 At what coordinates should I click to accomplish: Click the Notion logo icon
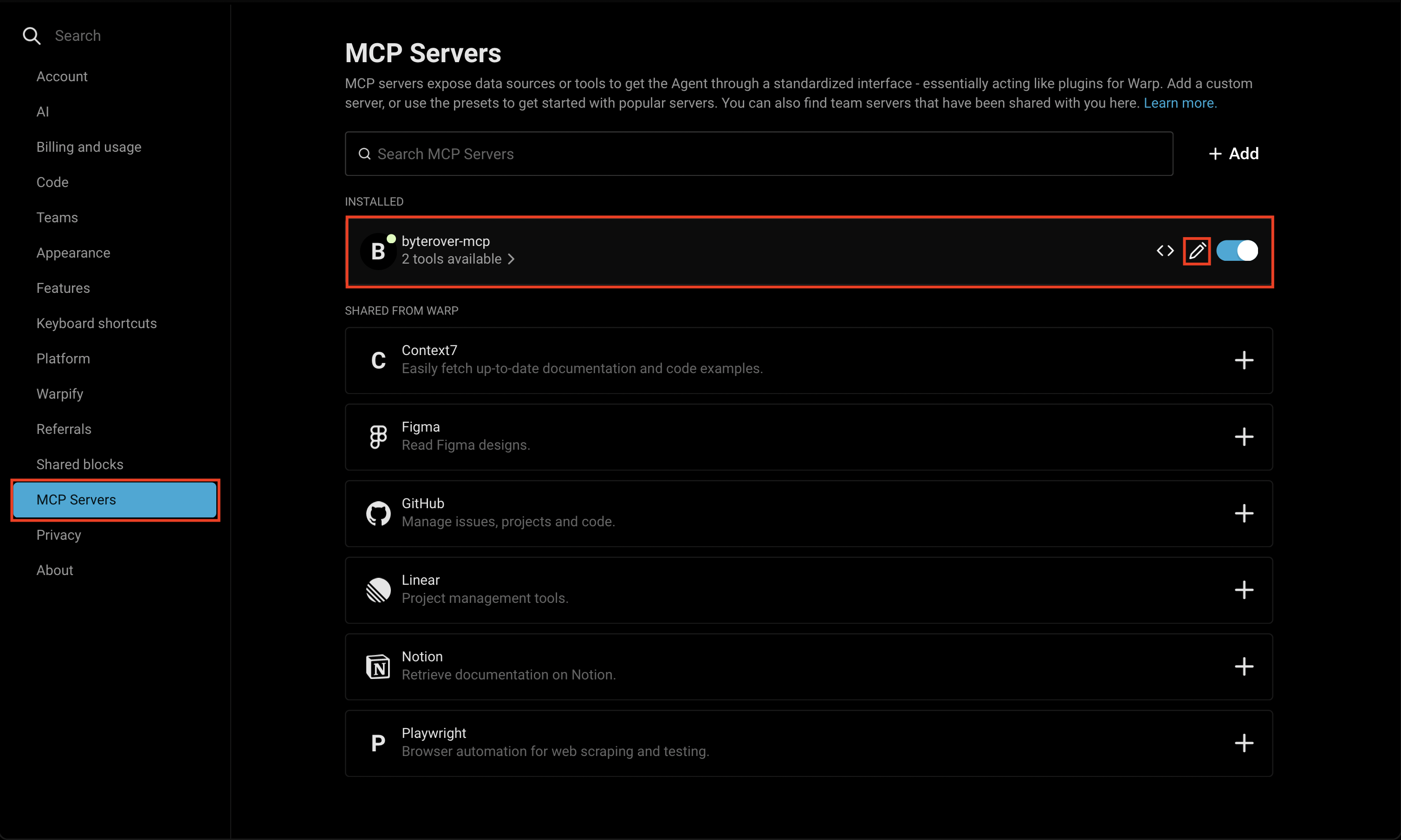pos(377,666)
